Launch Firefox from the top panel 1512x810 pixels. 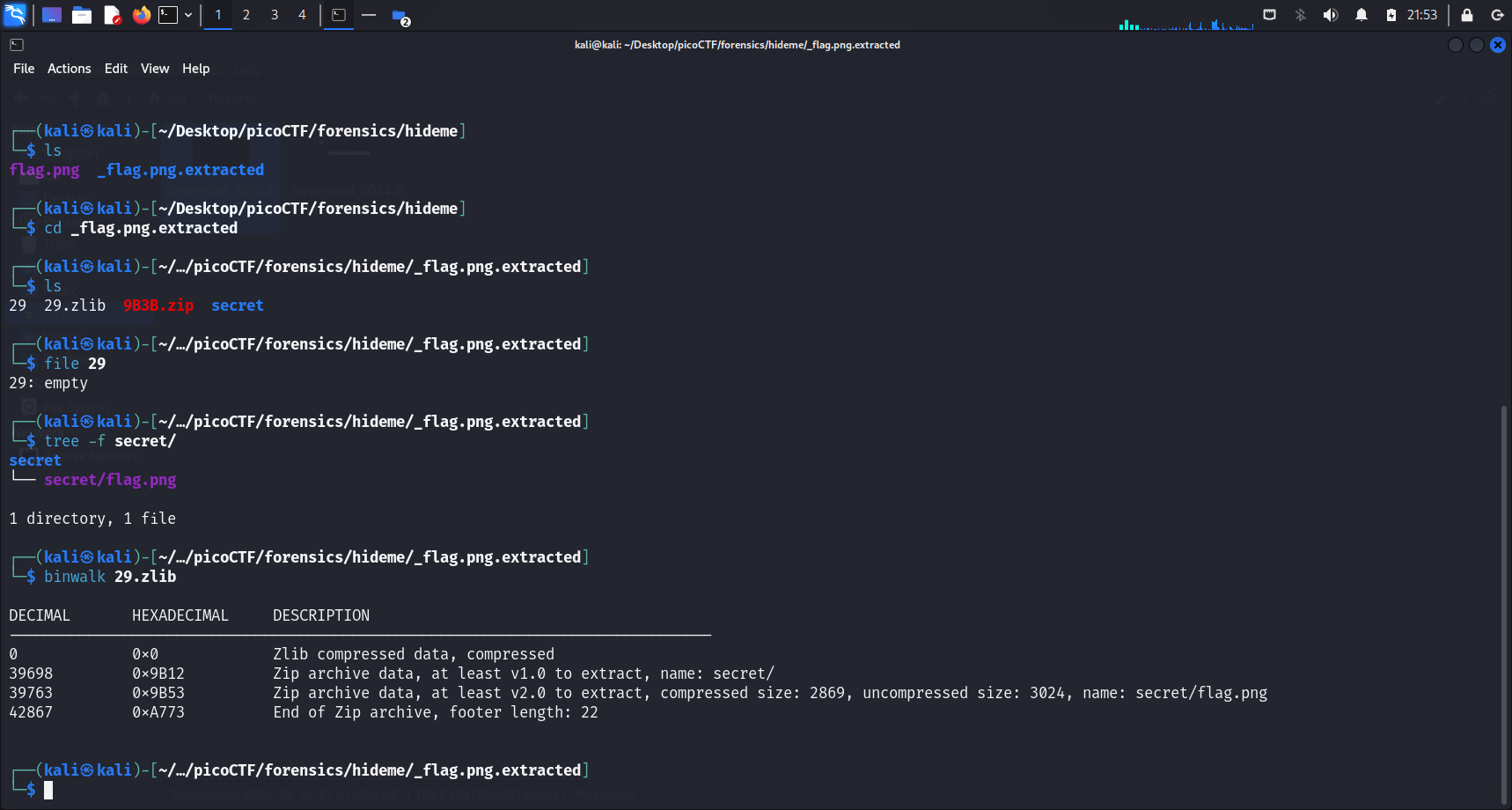tap(141, 15)
